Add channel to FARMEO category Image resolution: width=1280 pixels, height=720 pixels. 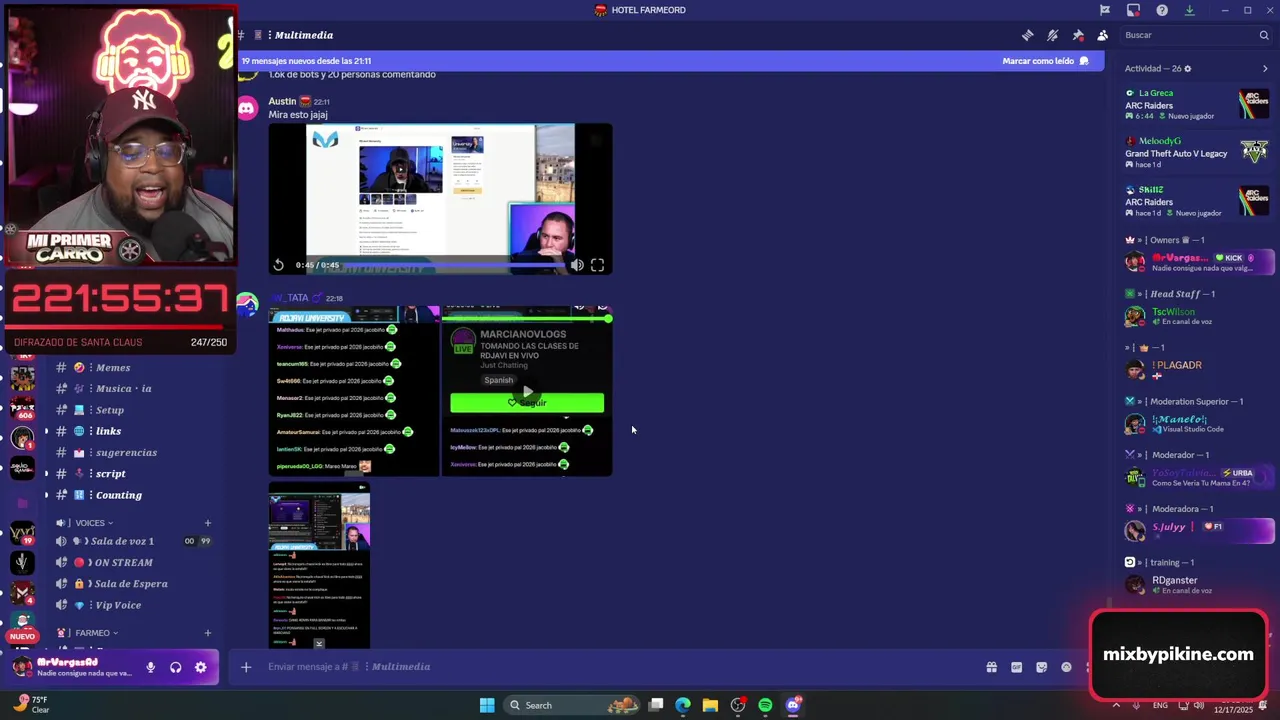tap(208, 633)
